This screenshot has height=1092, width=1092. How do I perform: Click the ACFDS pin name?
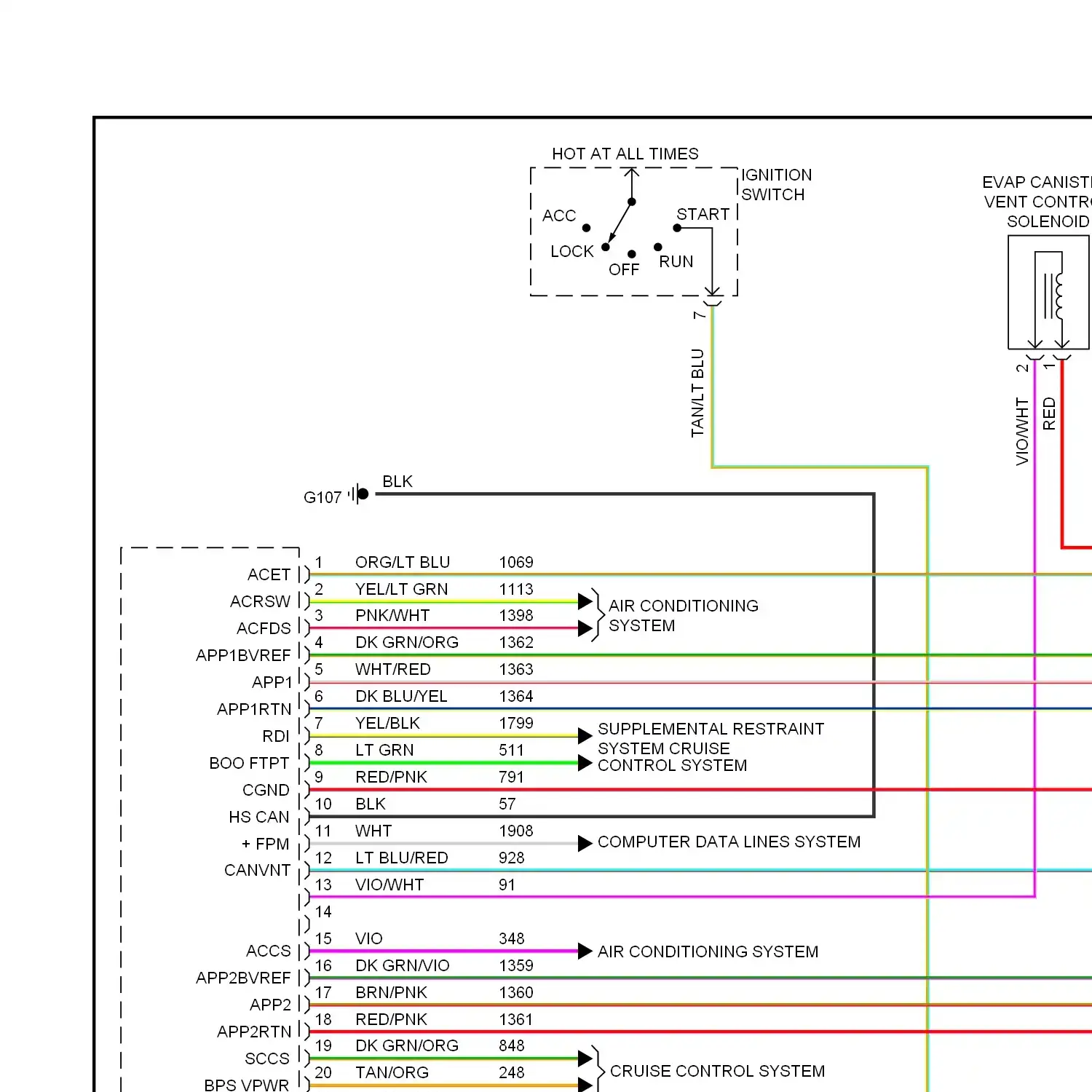tap(264, 628)
